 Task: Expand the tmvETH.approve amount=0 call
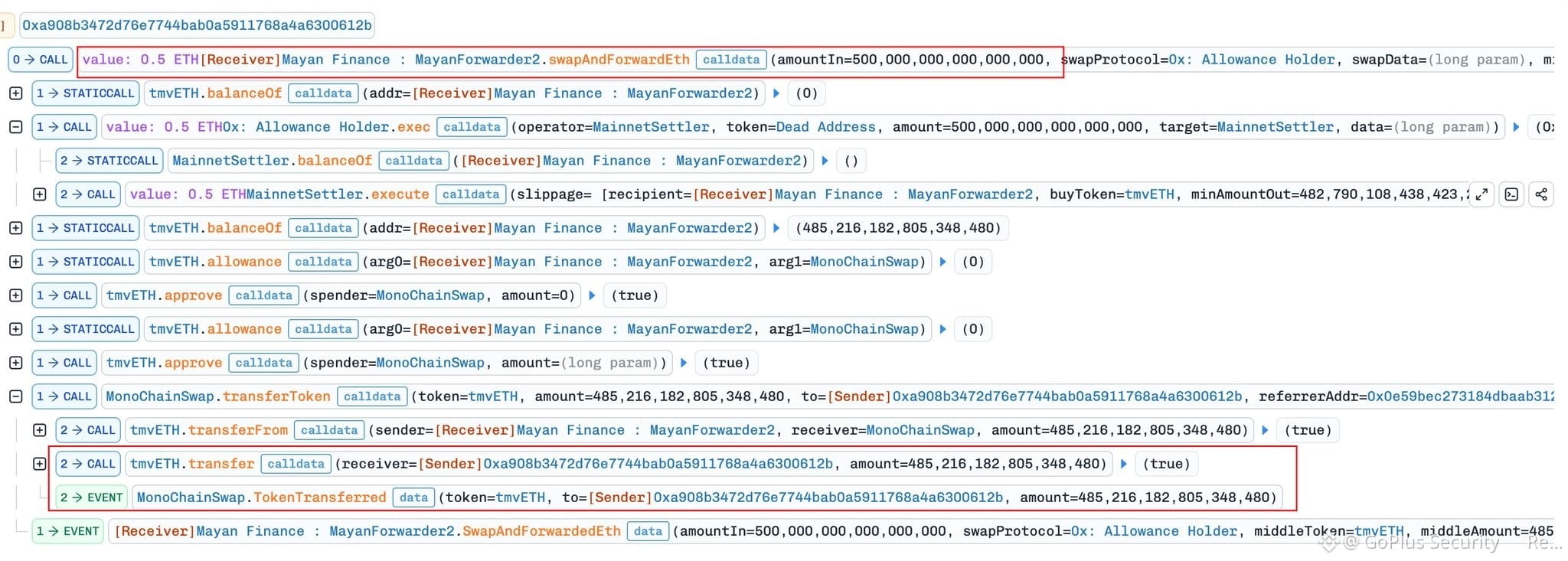pos(15,295)
